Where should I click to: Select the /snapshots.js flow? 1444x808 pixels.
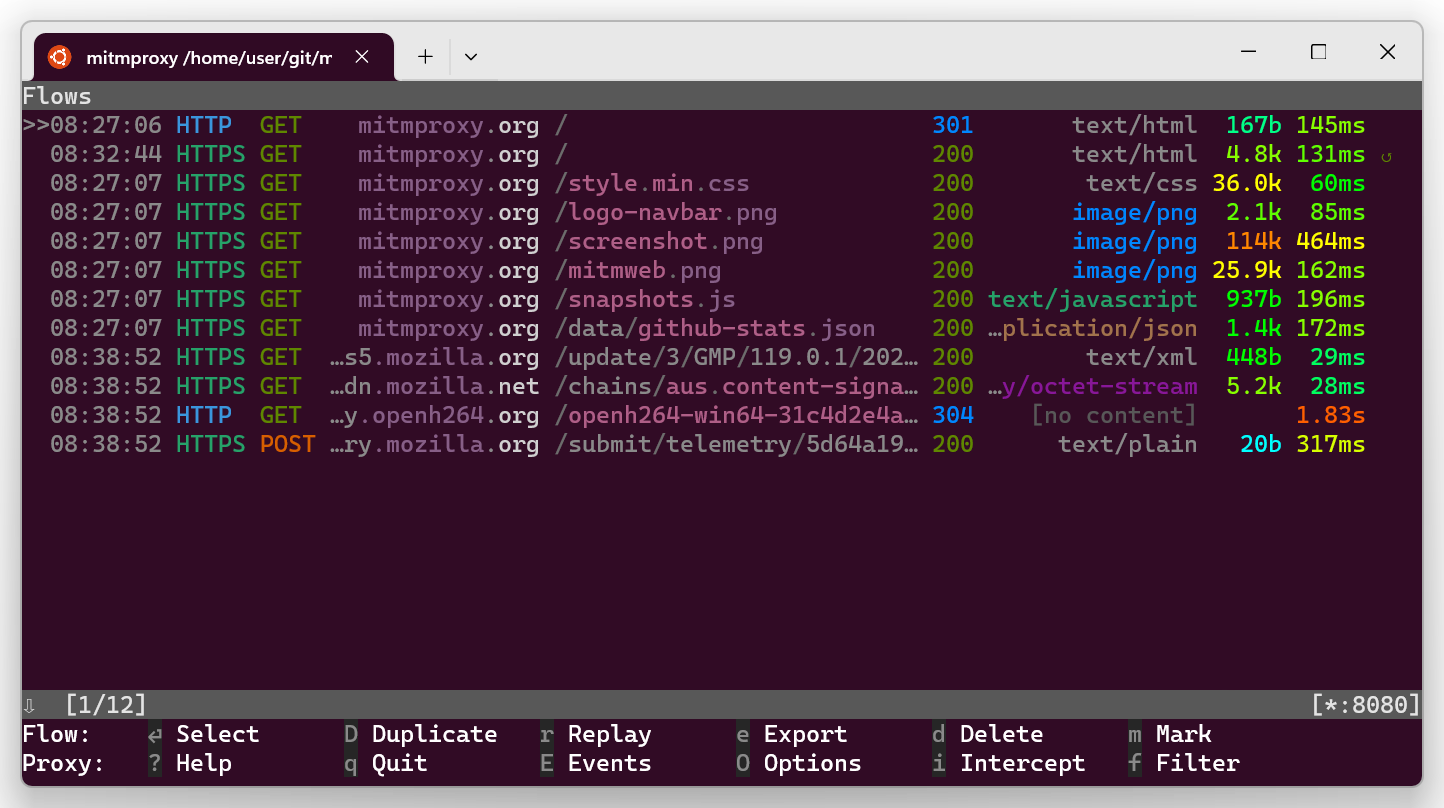coord(722,299)
